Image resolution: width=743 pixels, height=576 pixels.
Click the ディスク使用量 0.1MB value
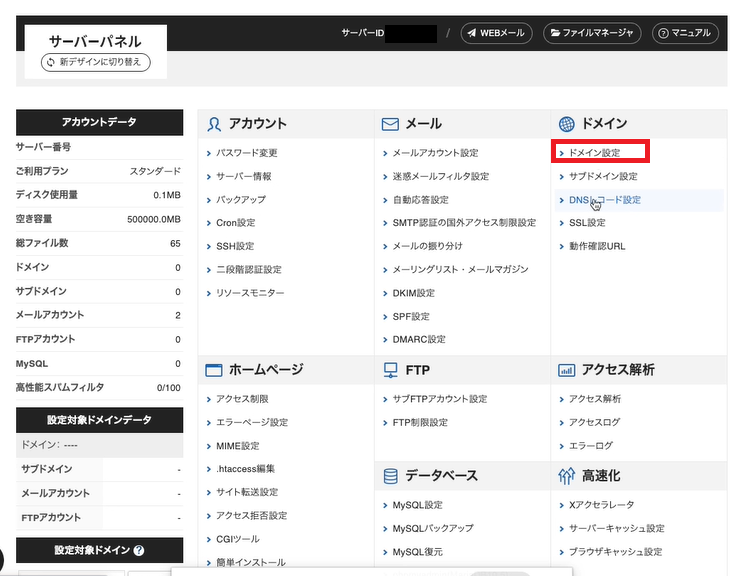(167, 195)
